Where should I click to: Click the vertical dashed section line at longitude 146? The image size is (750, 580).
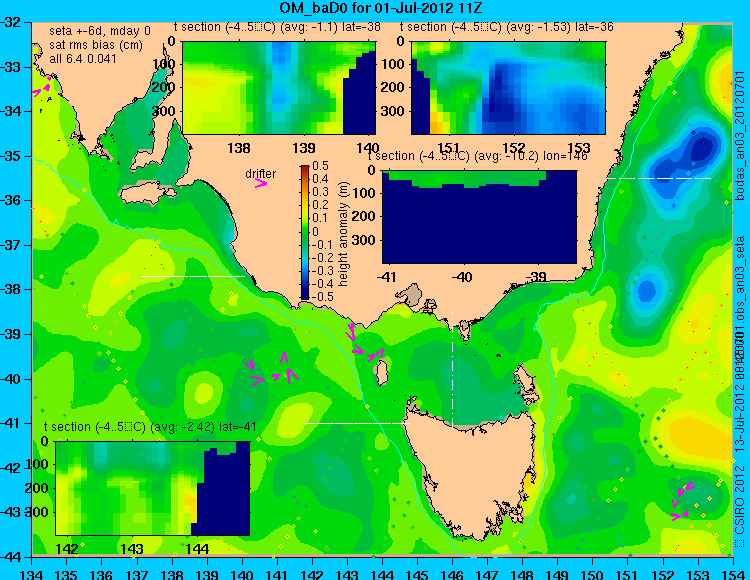coord(452,368)
